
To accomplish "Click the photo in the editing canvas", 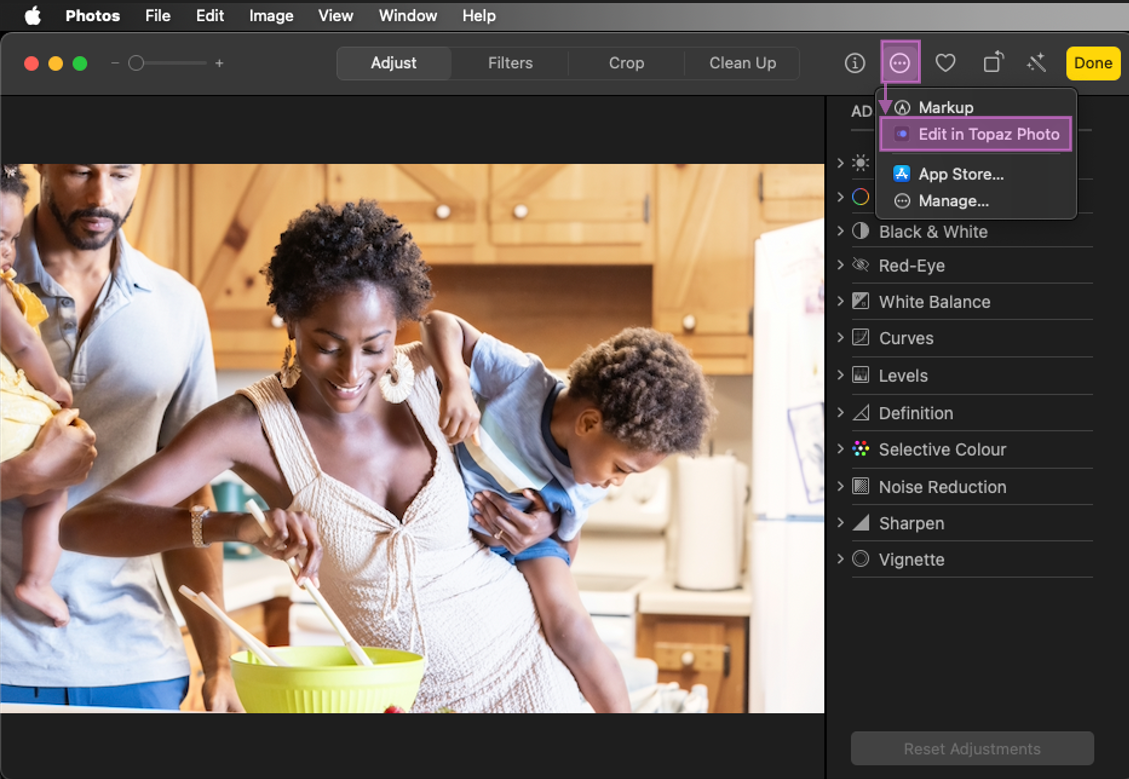I will (412, 438).
